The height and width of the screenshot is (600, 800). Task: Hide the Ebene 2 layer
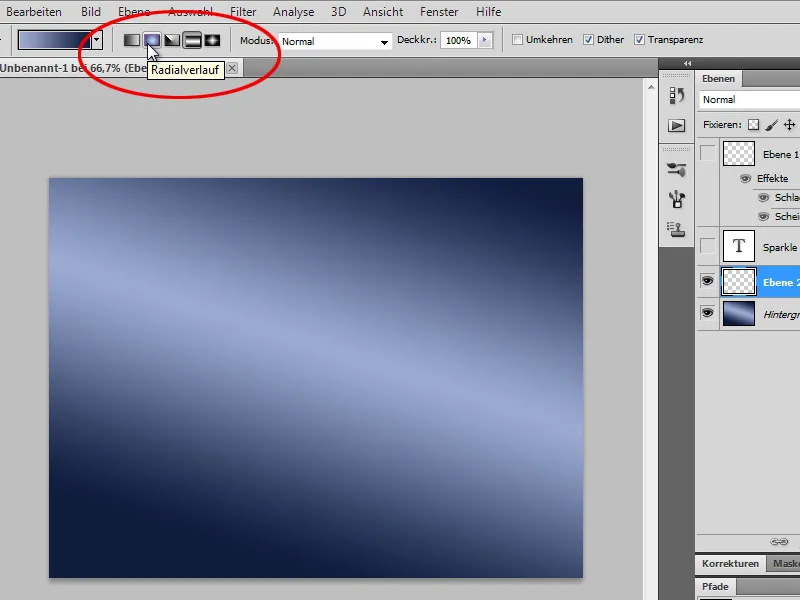point(708,281)
